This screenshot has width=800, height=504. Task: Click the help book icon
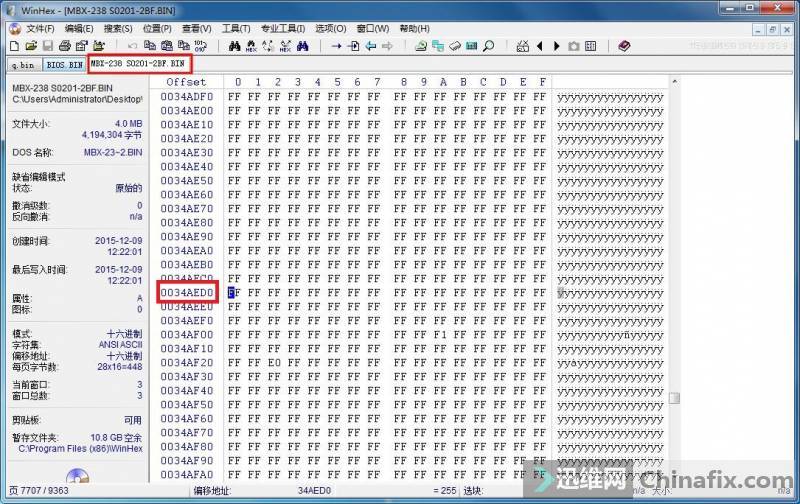coord(624,46)
